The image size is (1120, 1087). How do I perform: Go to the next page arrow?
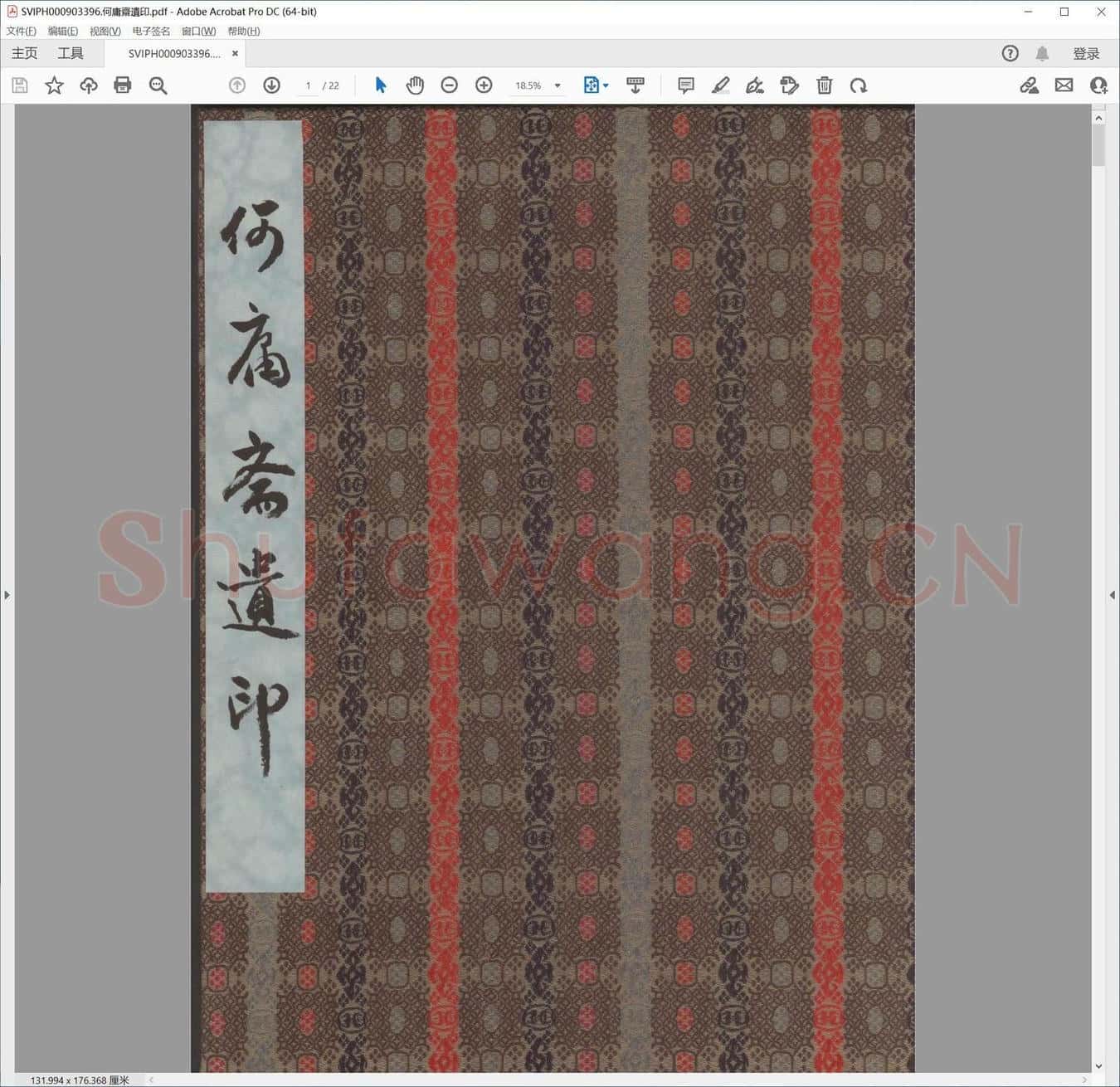tap(271, 85)
